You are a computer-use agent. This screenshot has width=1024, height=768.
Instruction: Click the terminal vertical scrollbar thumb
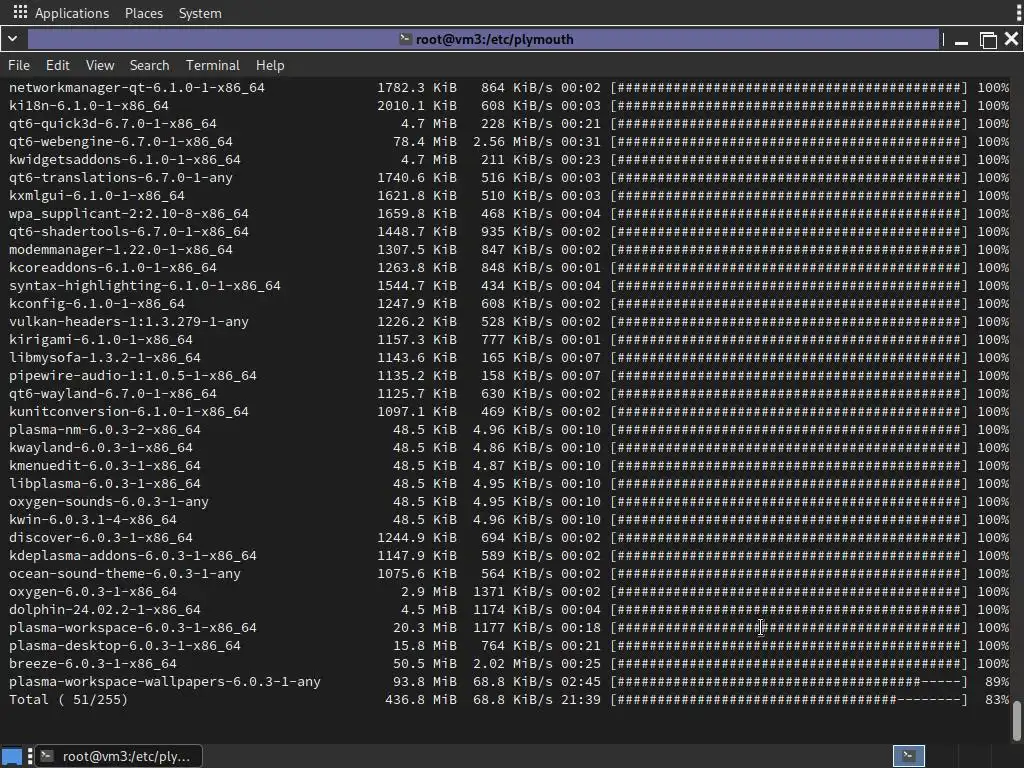1017,721
